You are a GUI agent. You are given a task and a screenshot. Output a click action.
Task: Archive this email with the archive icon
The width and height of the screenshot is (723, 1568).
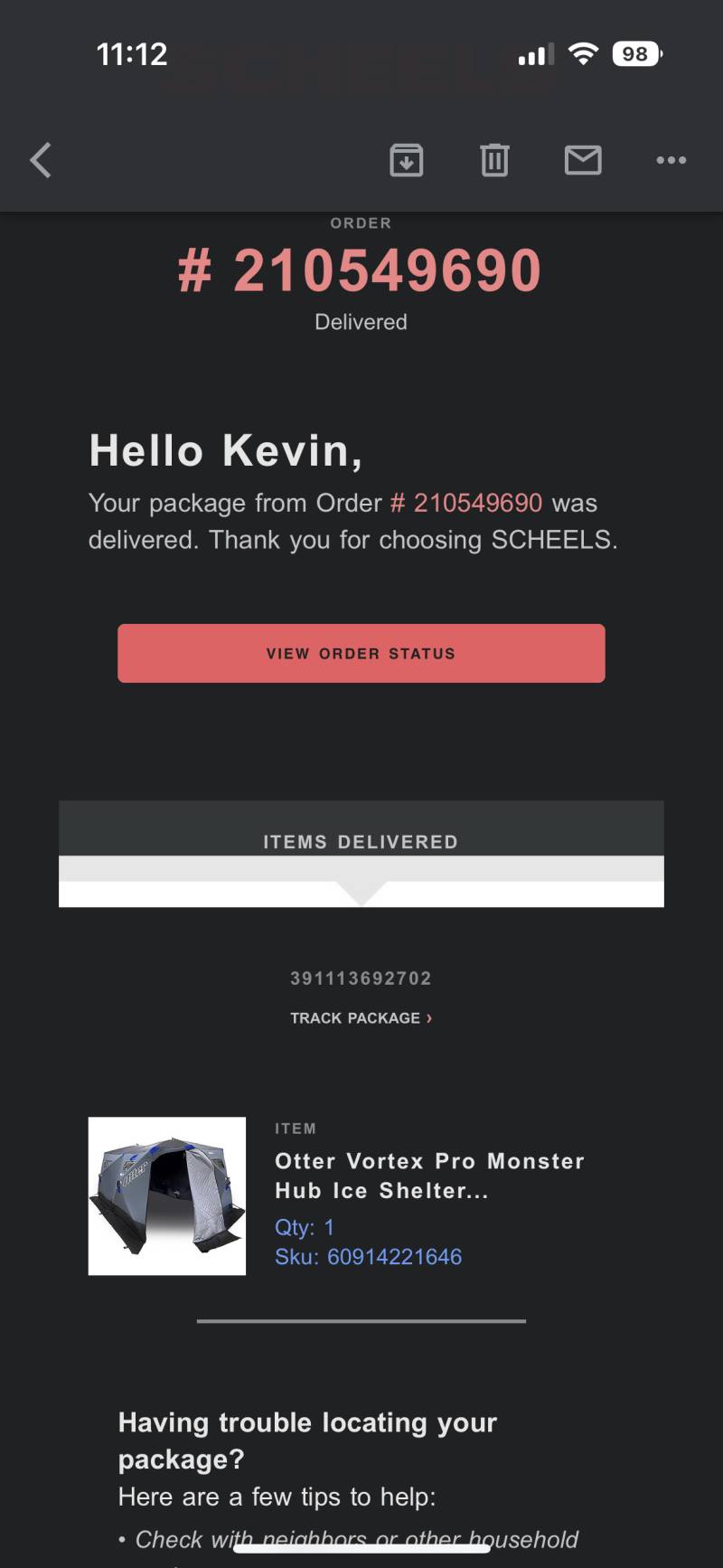point(407,160)
